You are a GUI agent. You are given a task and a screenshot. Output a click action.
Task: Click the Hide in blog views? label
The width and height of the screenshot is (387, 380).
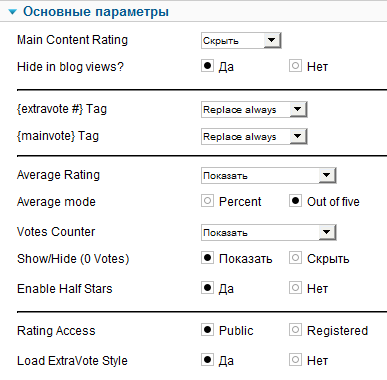70,67
